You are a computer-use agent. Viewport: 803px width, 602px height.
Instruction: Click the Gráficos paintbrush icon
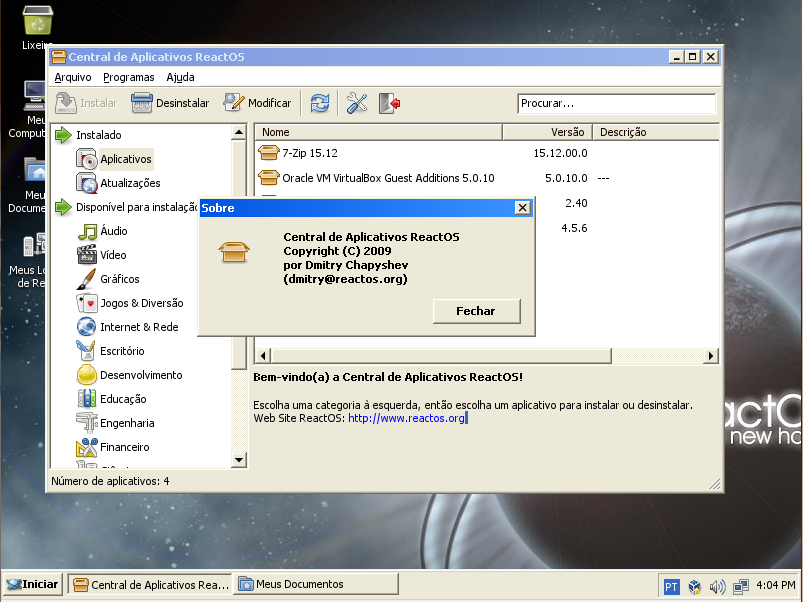click(86, 279)
